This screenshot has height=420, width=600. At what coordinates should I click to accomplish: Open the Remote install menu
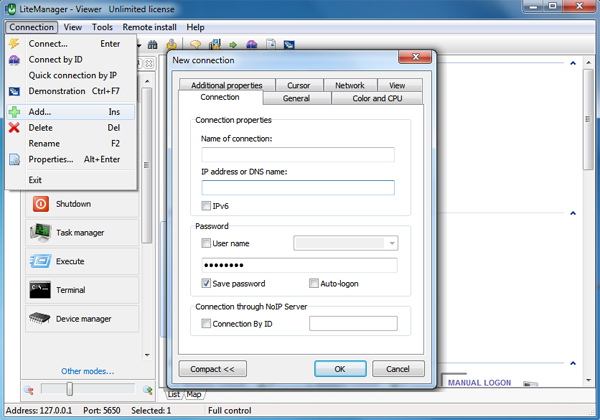click(149, 27)
